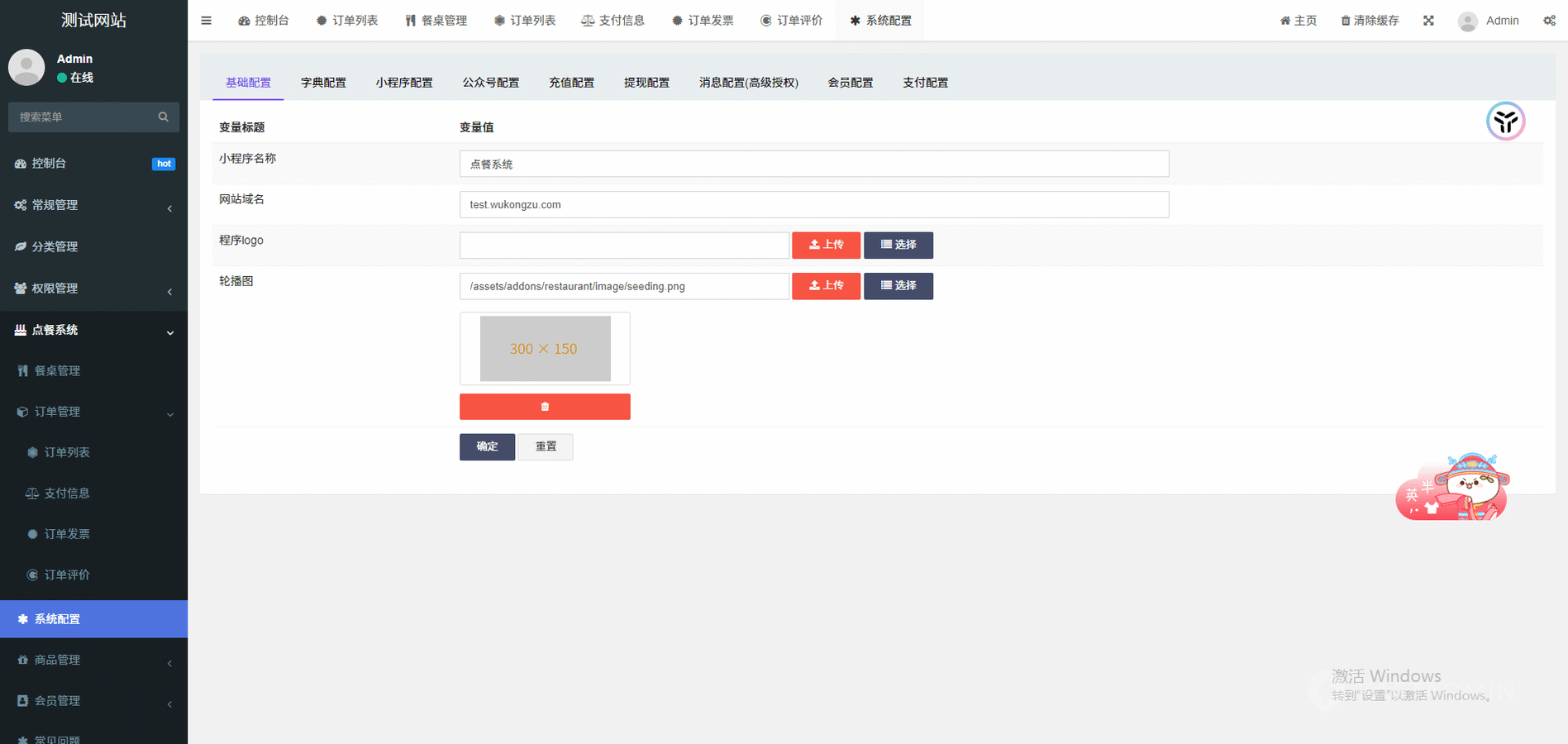Click the search magnifier icon in sidebar
This screenshot has height=744, width=1568.
163,117
